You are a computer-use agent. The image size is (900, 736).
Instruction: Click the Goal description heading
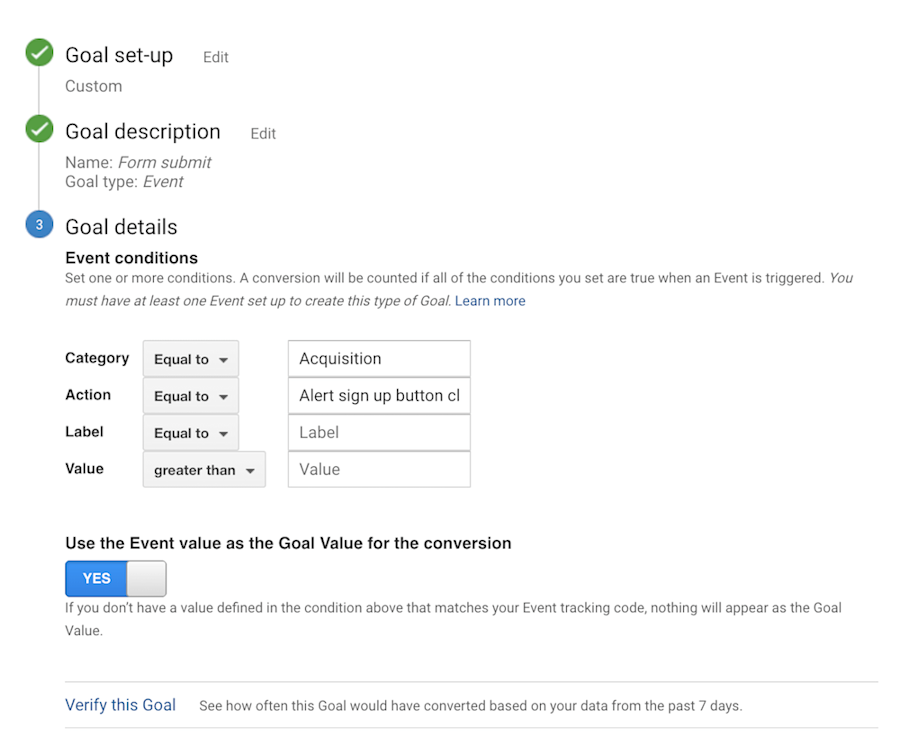pyautogui.click(x=143, y=131)
